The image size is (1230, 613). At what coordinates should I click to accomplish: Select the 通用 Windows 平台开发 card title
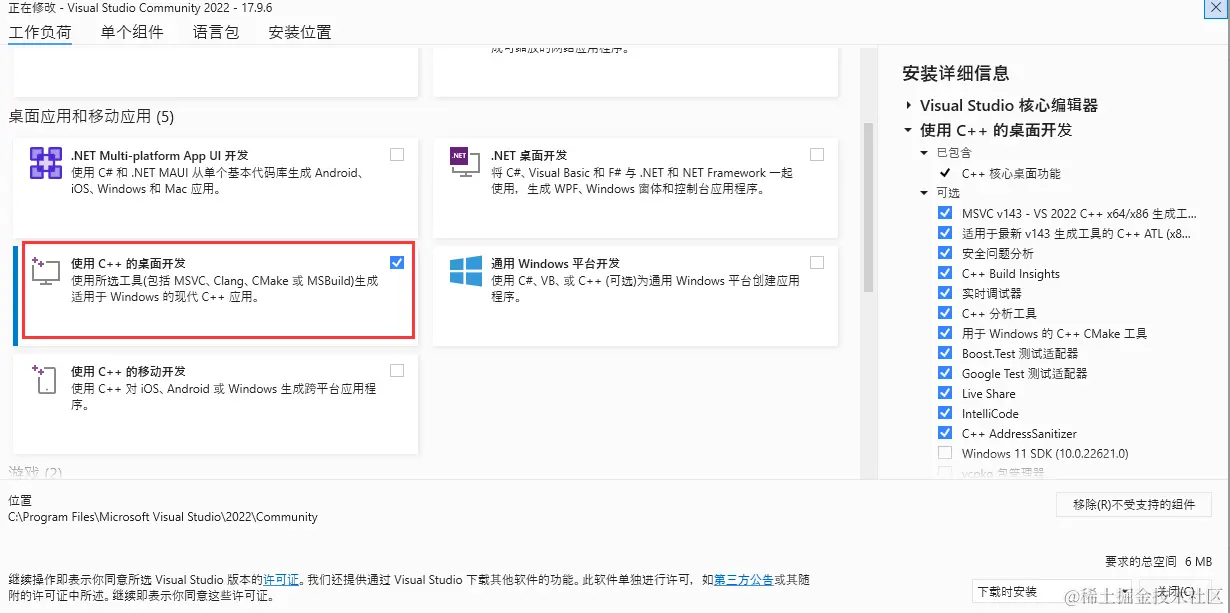click(x=555, y=263)
